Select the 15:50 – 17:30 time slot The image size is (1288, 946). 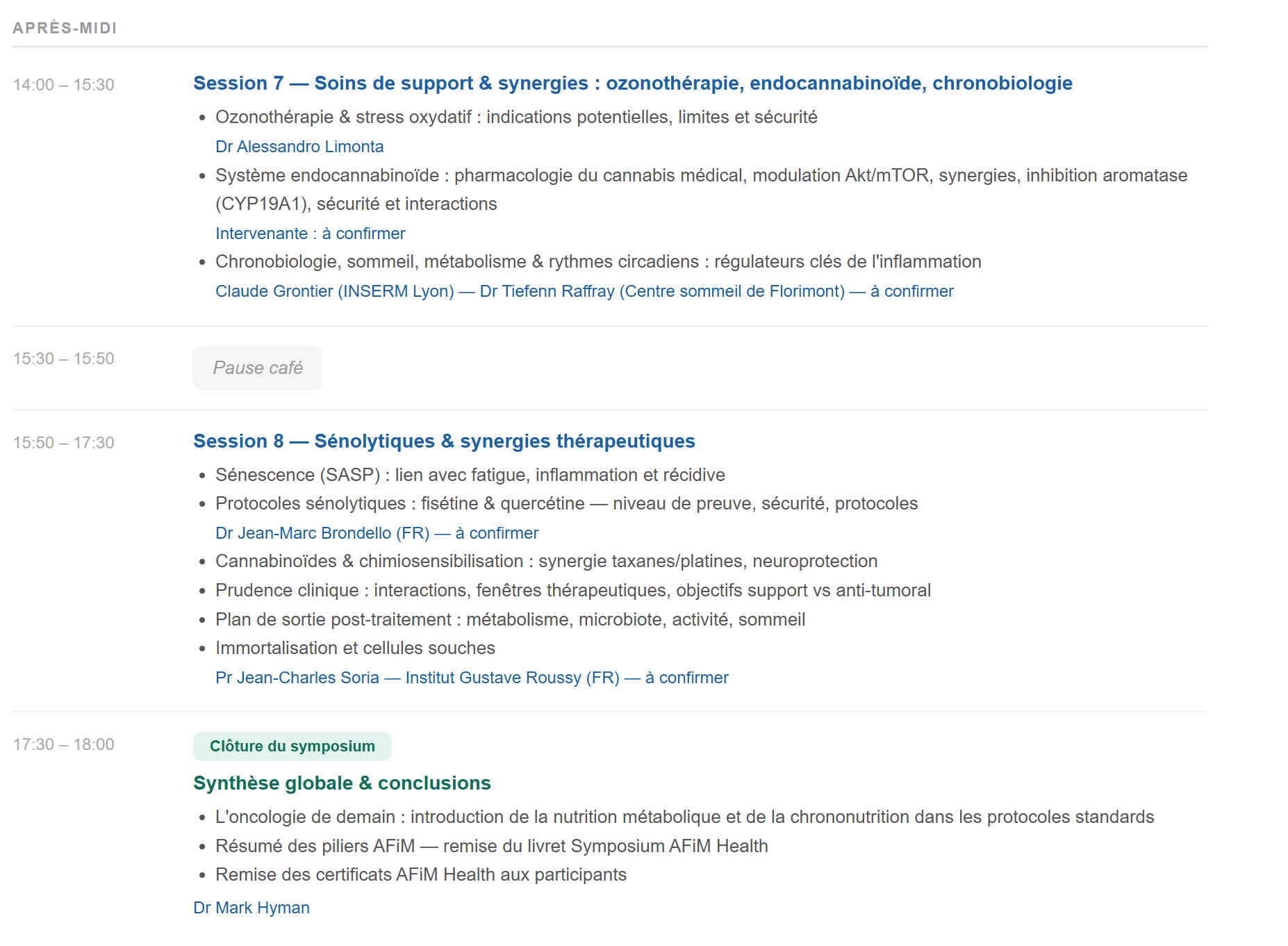point(64,443)
